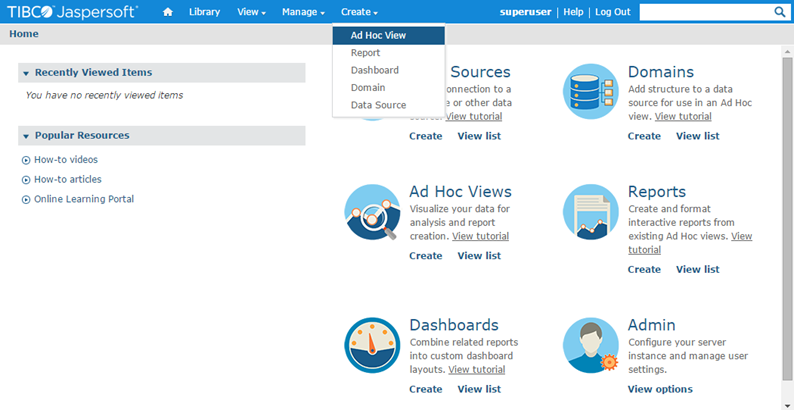Viewport: 794px width, 410px height.
Task: Open View tutorial link for Ad Hoc Views
Action: pos(481,236)
